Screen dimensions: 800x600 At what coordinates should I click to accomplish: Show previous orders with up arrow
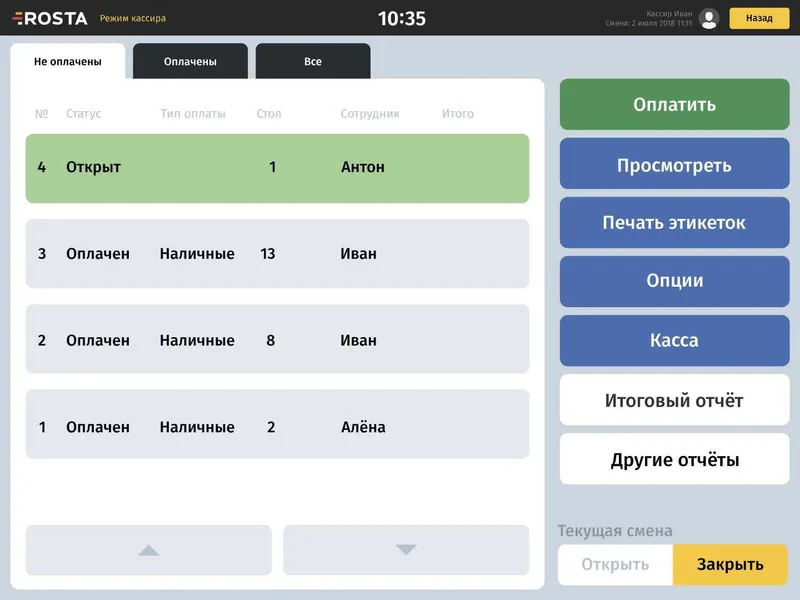click(148, 550)
